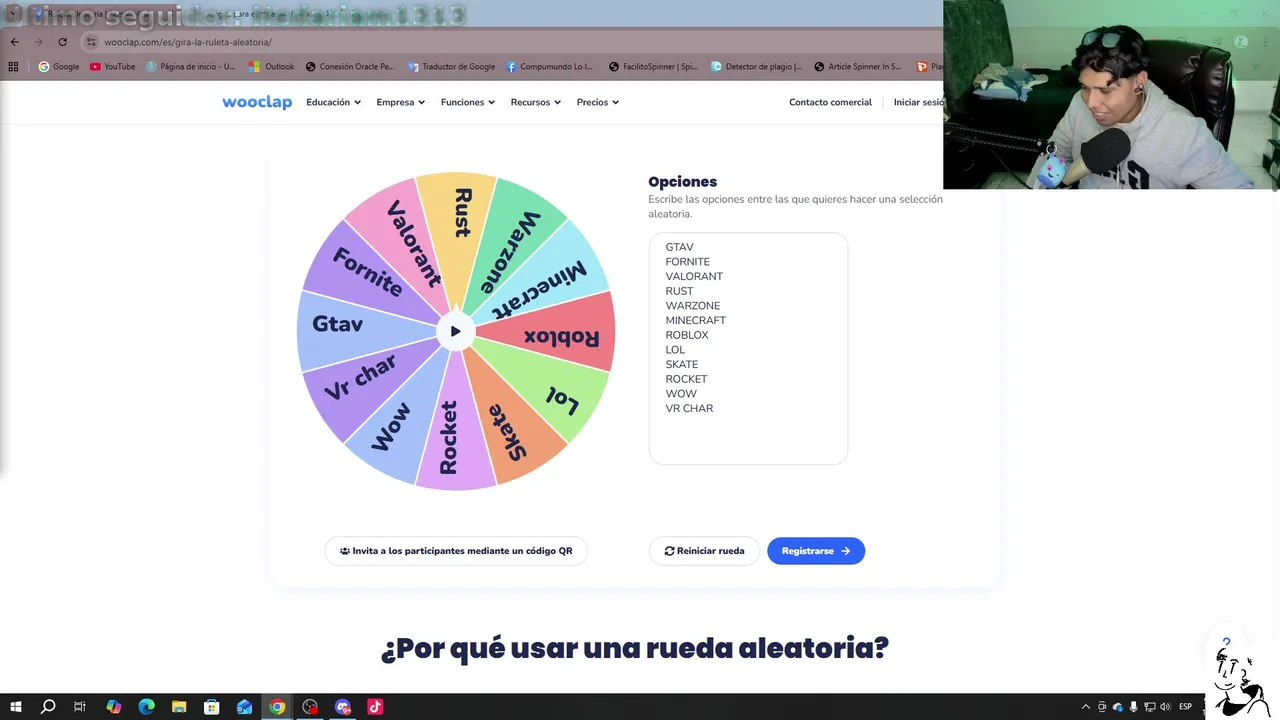Switch to Google Chrome on the taskbar

coord(277,707)
